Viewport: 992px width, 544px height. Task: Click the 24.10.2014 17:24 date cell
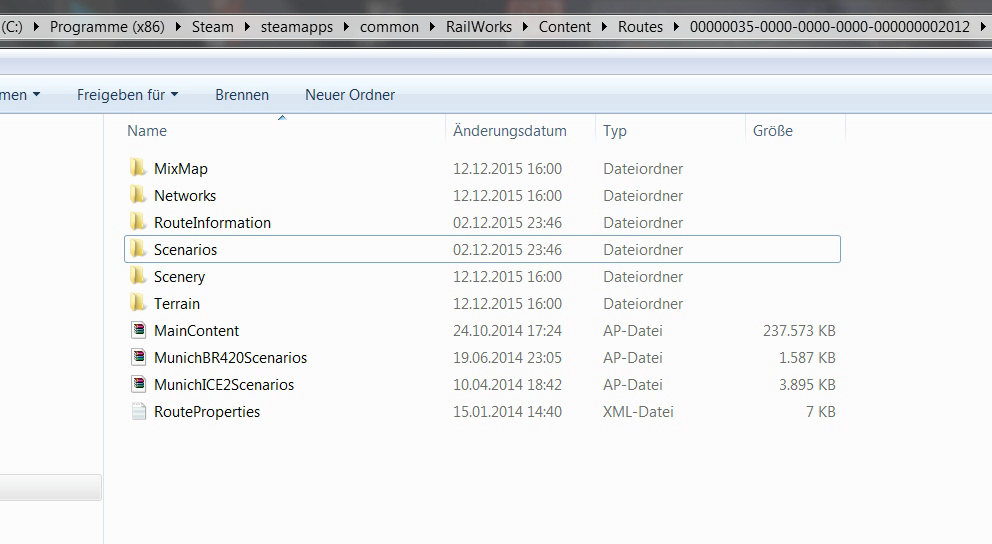point(507,331)
